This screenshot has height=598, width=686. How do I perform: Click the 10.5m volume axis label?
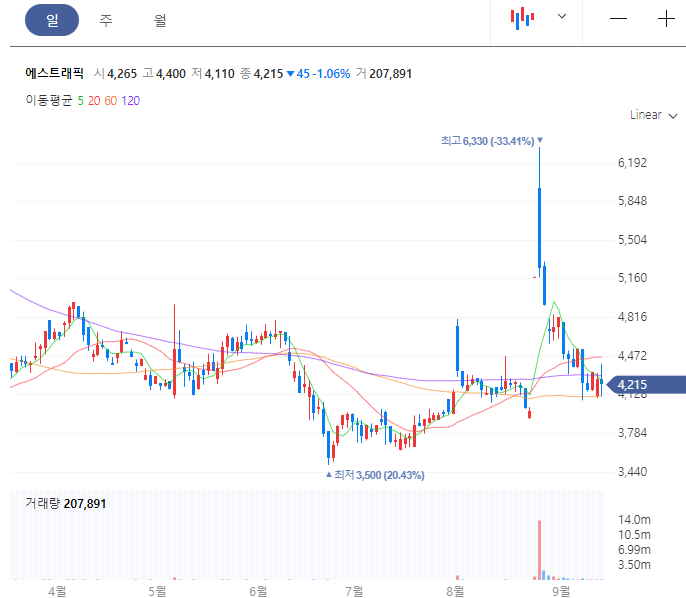[x=634, y=535]
